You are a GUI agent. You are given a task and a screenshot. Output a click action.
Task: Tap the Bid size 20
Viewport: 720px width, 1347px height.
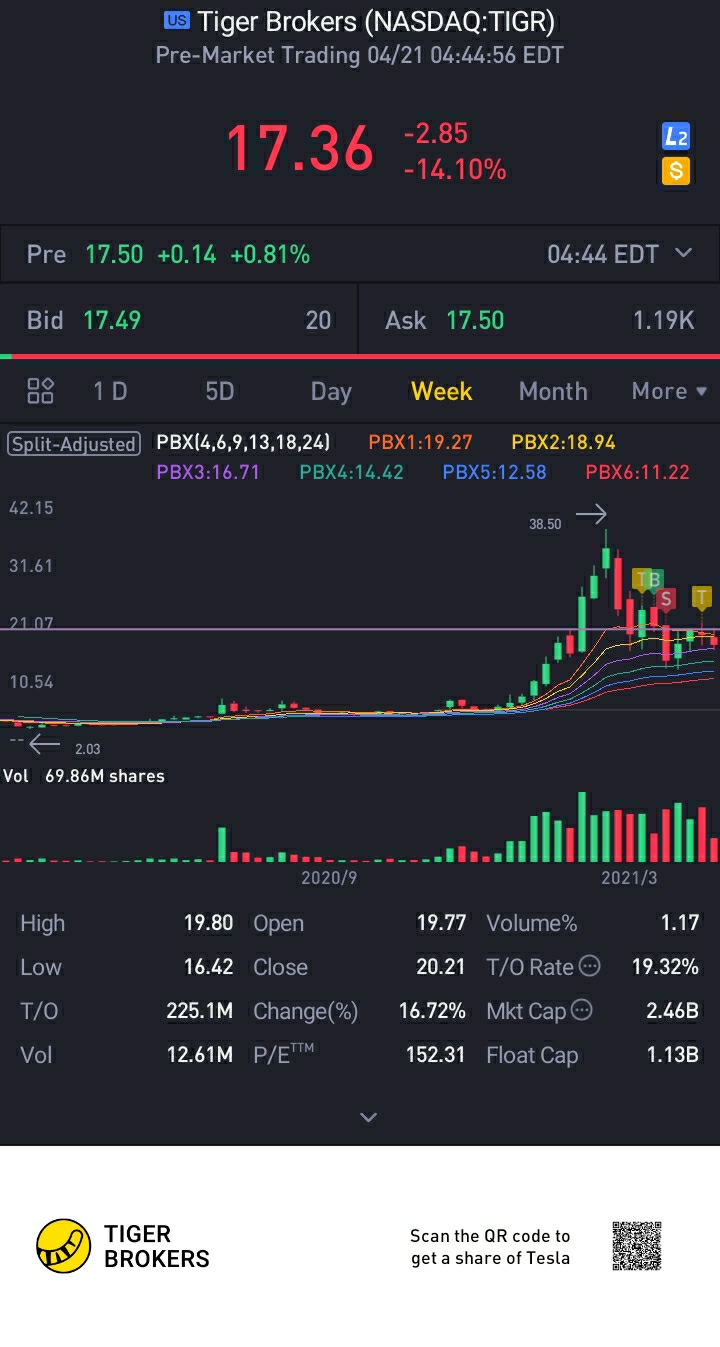(x=318, y=320)
